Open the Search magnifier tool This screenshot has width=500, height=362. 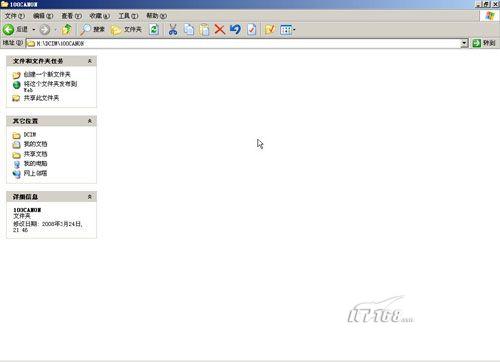[93, 30]
